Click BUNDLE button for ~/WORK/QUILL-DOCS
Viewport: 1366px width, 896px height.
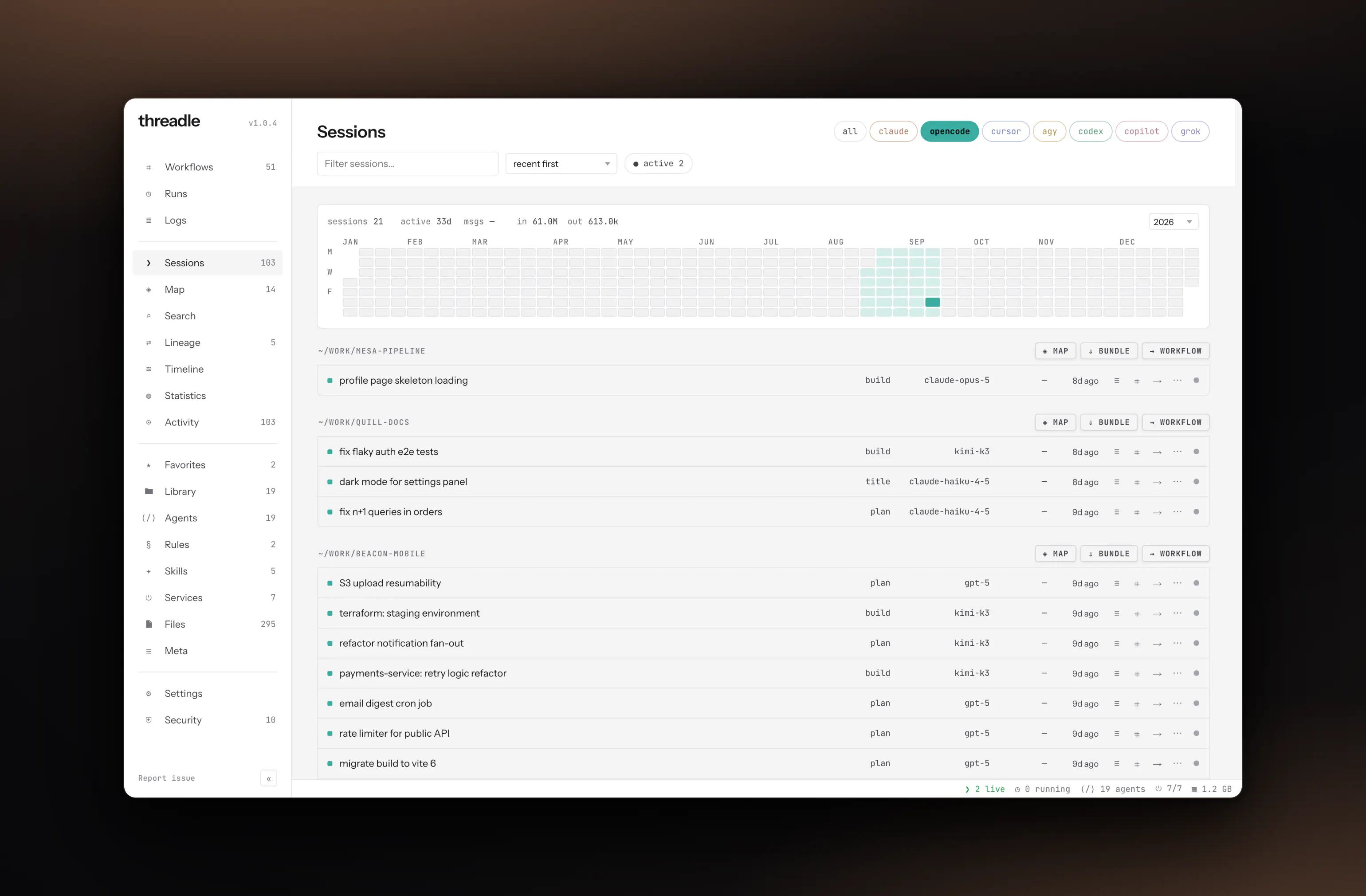(x=1109, y=422)
